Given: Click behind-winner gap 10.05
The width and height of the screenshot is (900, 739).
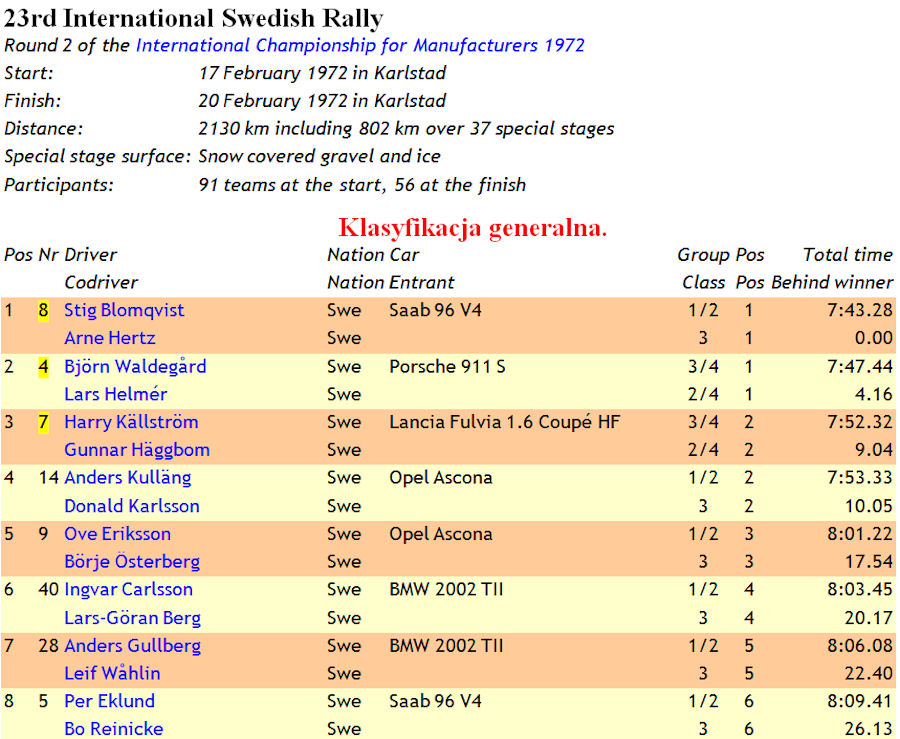Looking at the screenshot, I should [x=869, y=506].
